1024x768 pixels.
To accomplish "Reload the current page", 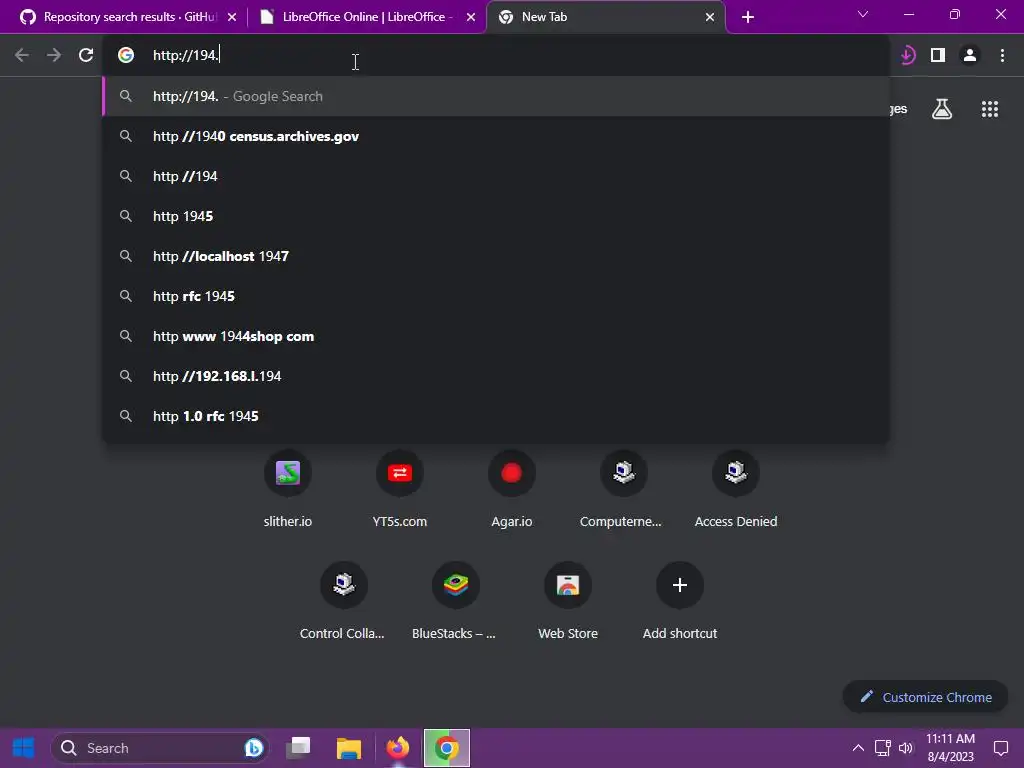I will [86, 55].
